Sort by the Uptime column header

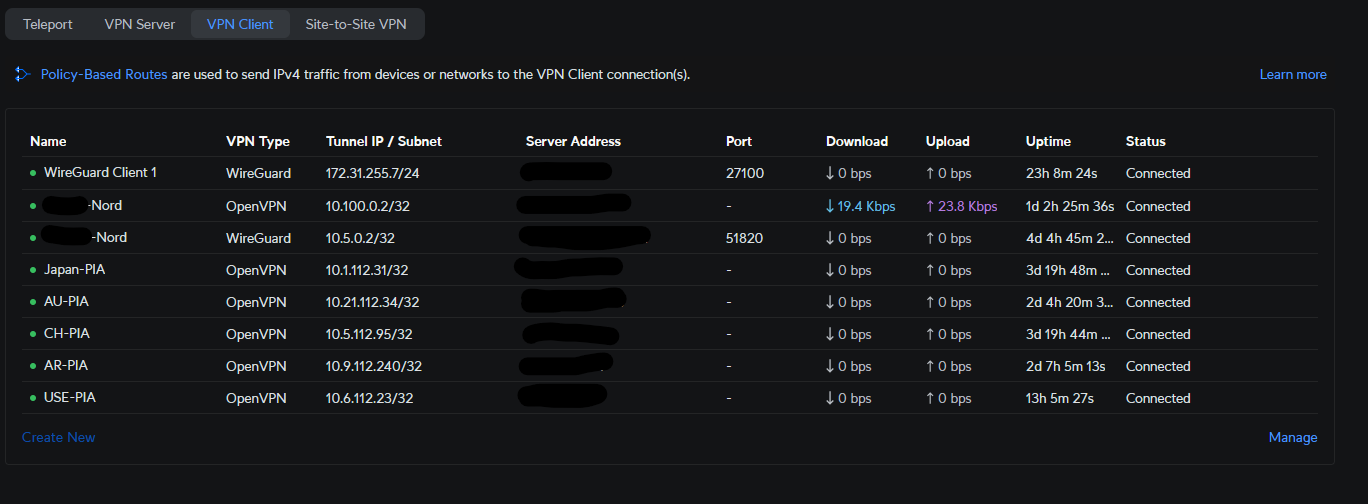coord(1048,141)
